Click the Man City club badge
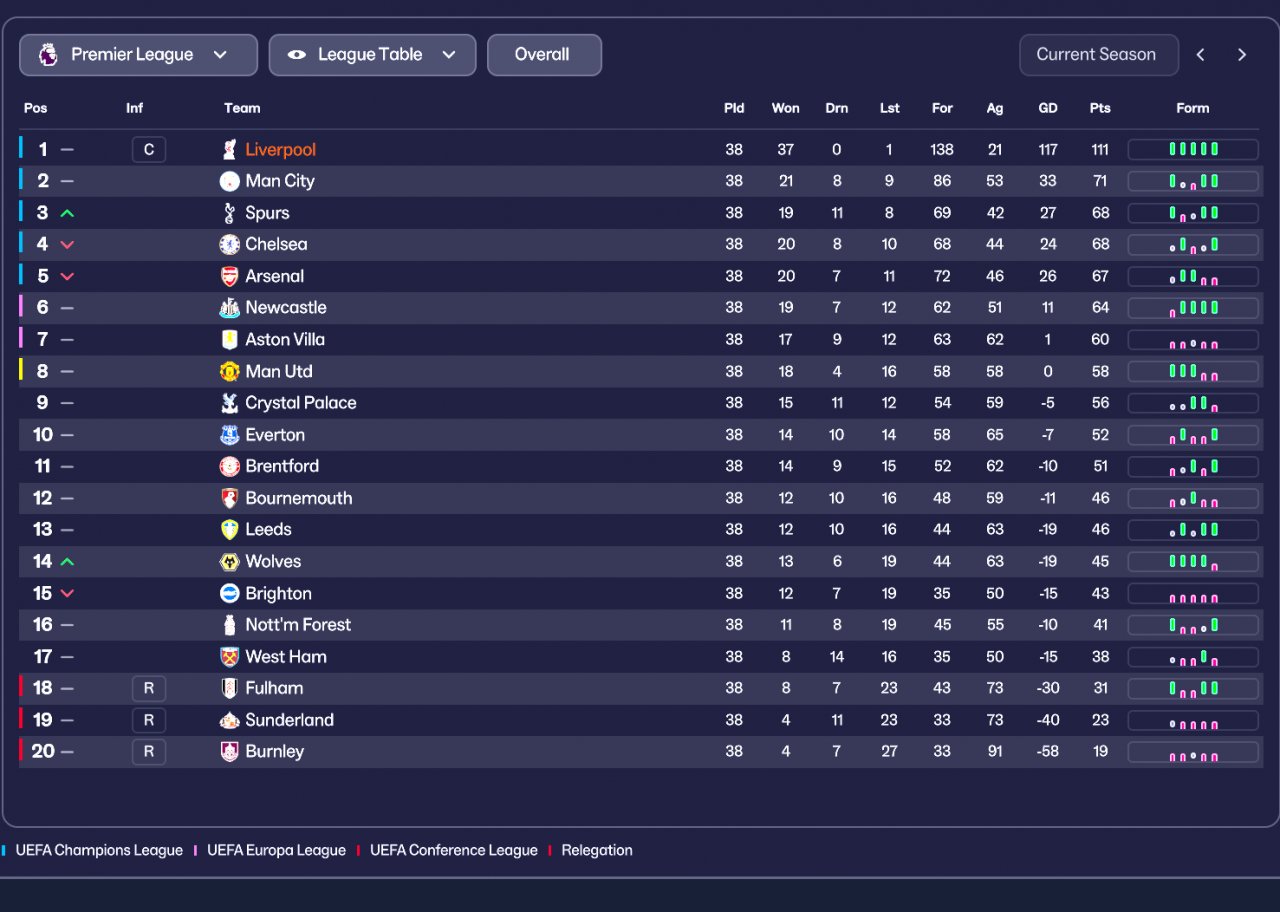This screenshot has width=1280, height=912. [230, 181]
